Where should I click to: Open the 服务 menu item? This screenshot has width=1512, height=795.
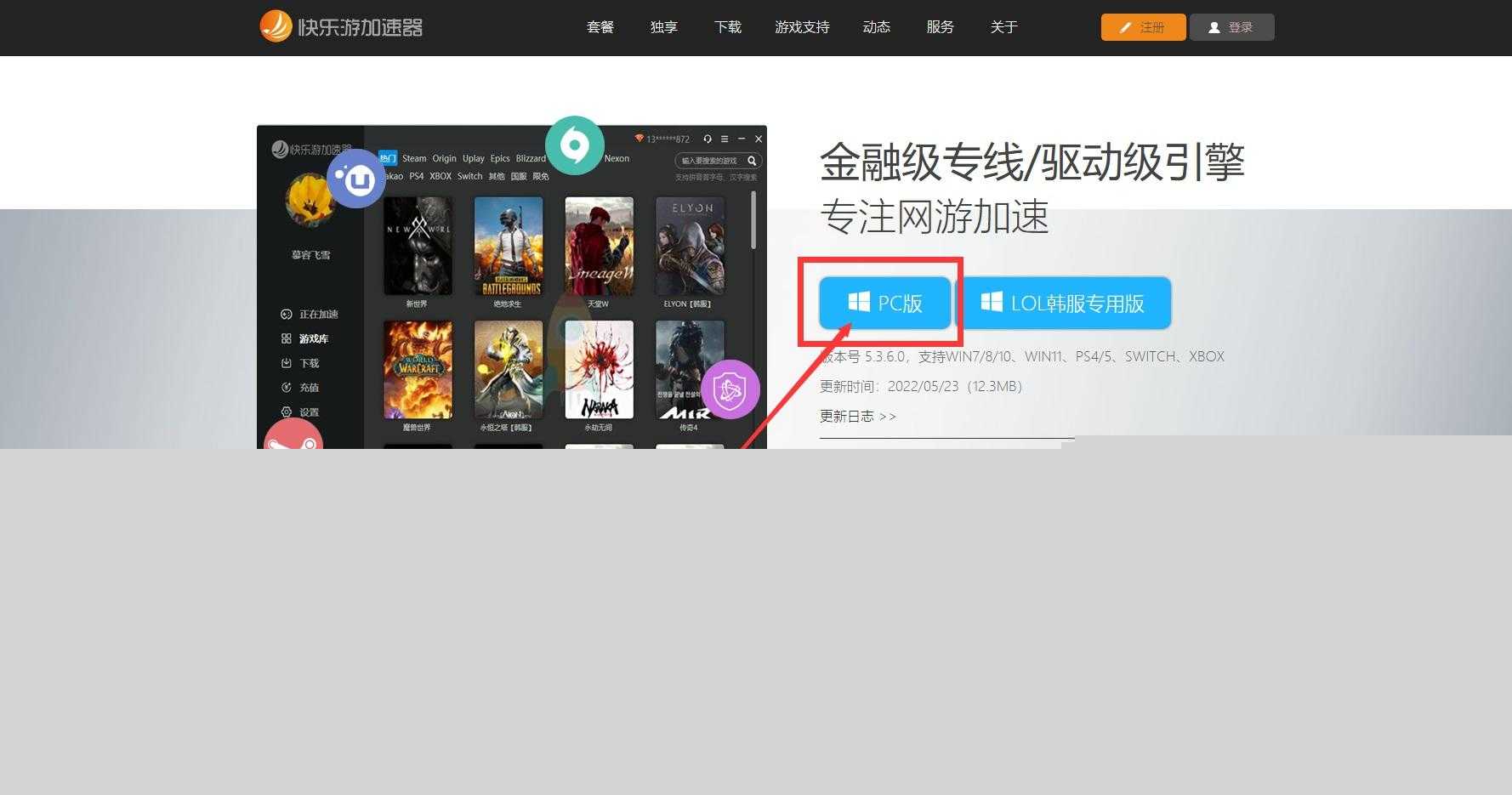[x=941, y=27]
